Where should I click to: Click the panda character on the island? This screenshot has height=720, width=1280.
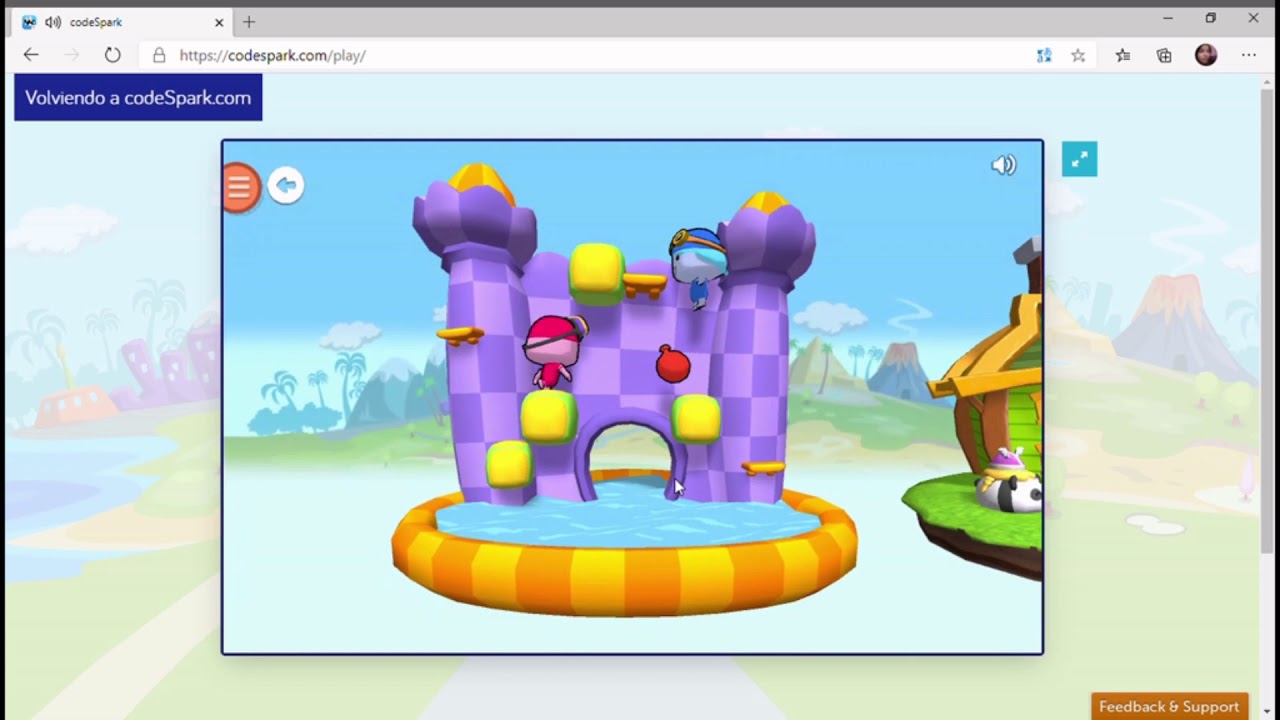click(1010, 482)
